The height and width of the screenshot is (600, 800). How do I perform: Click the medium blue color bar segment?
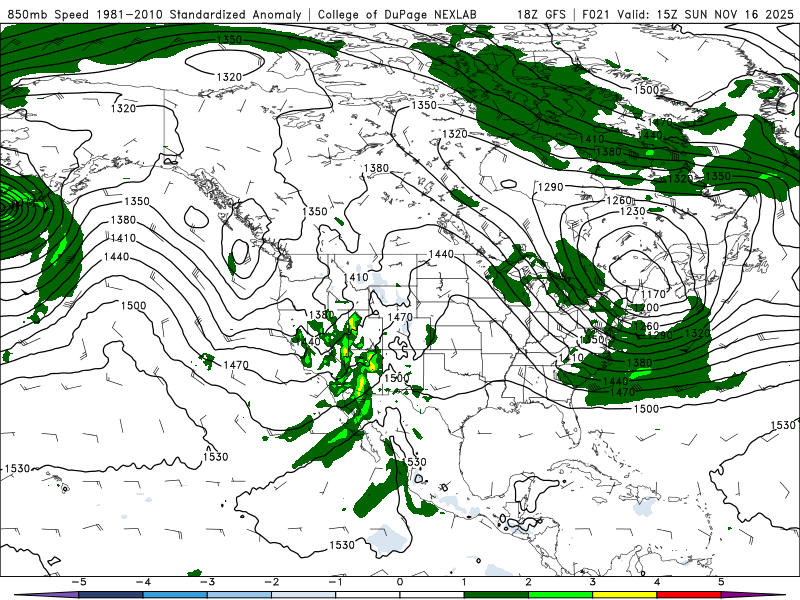tap(175, 595)
